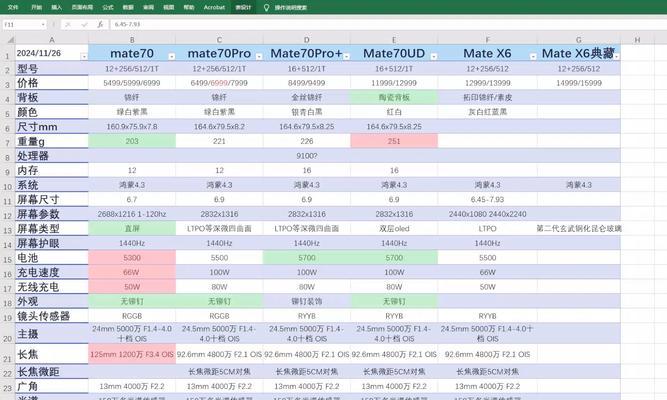Open filter dropdown on the mate70Pro header

coord(259,56)
